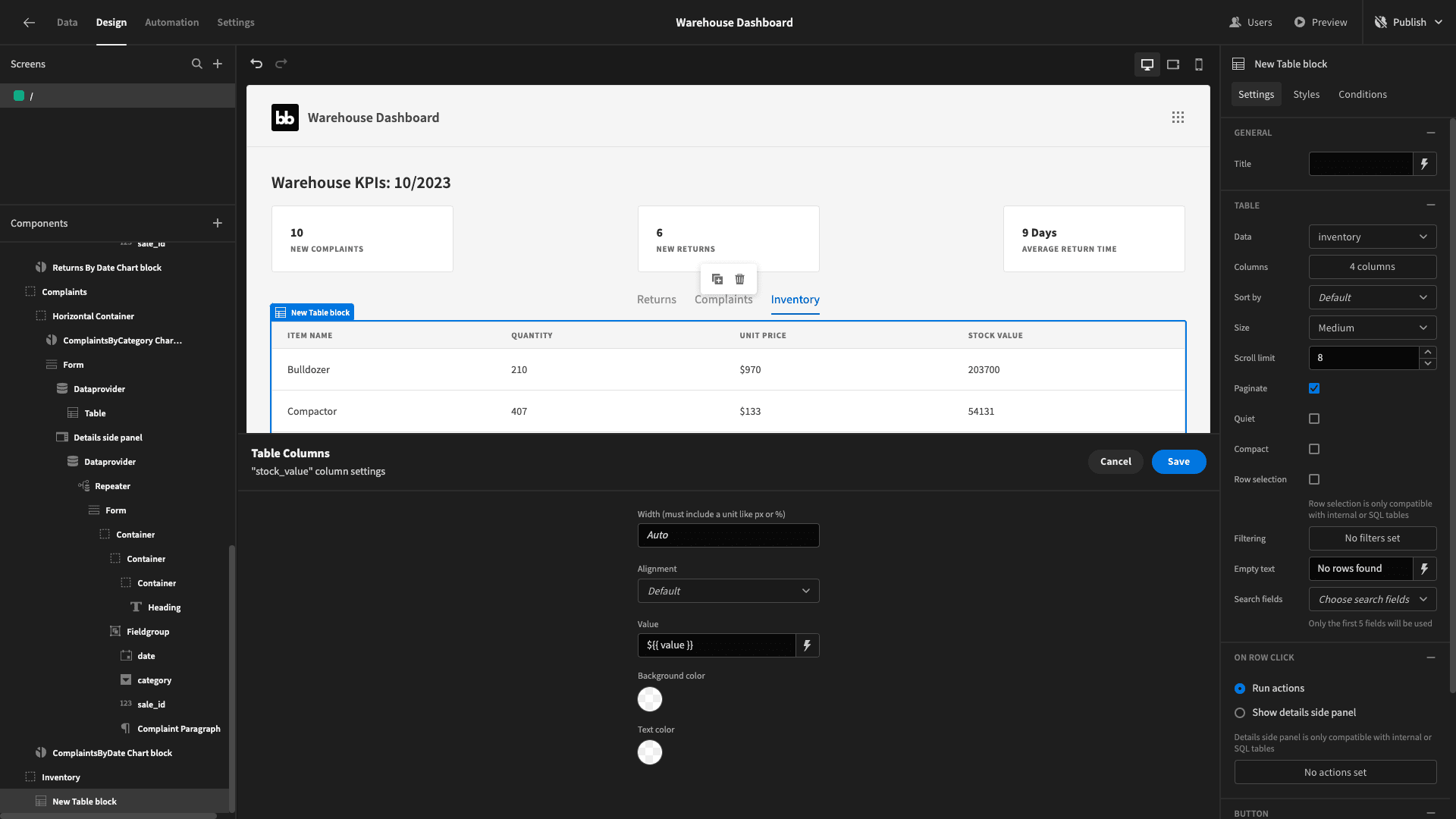The height and width of the screenshot is (819, 1456).
Task: Switch to mobile preview icon
Action: pyautogui.click(x=1199, y=64)
